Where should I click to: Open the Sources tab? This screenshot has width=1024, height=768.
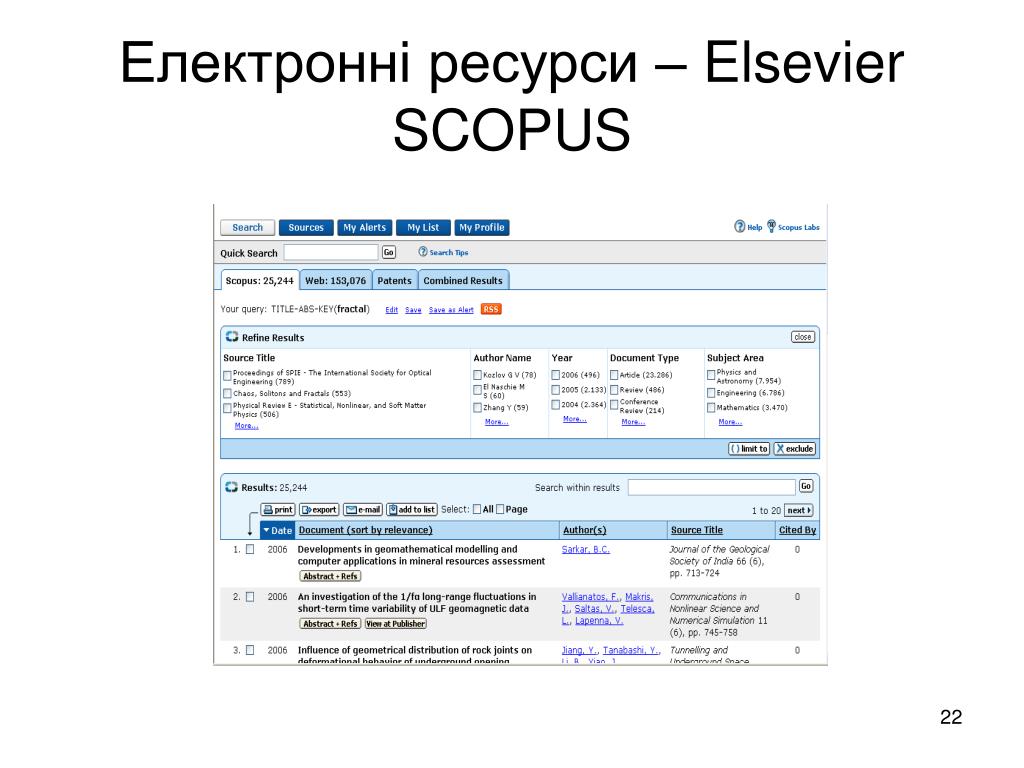[x=306, y=227]
